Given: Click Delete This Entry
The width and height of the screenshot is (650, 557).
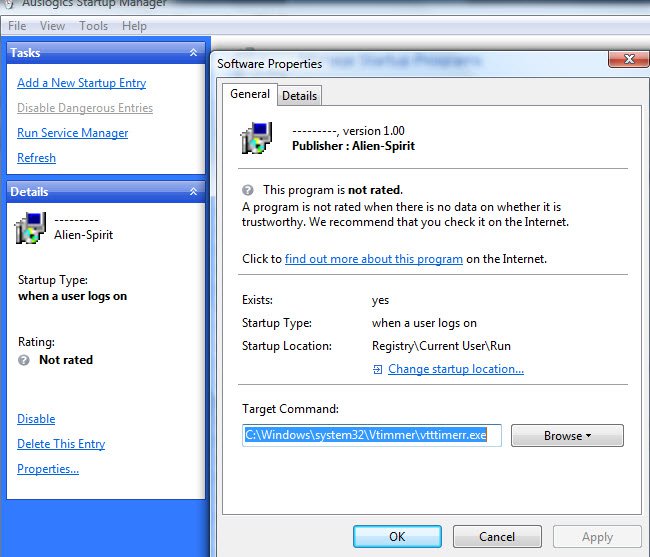Looking at the screenshot, I should tap(61, 444).
